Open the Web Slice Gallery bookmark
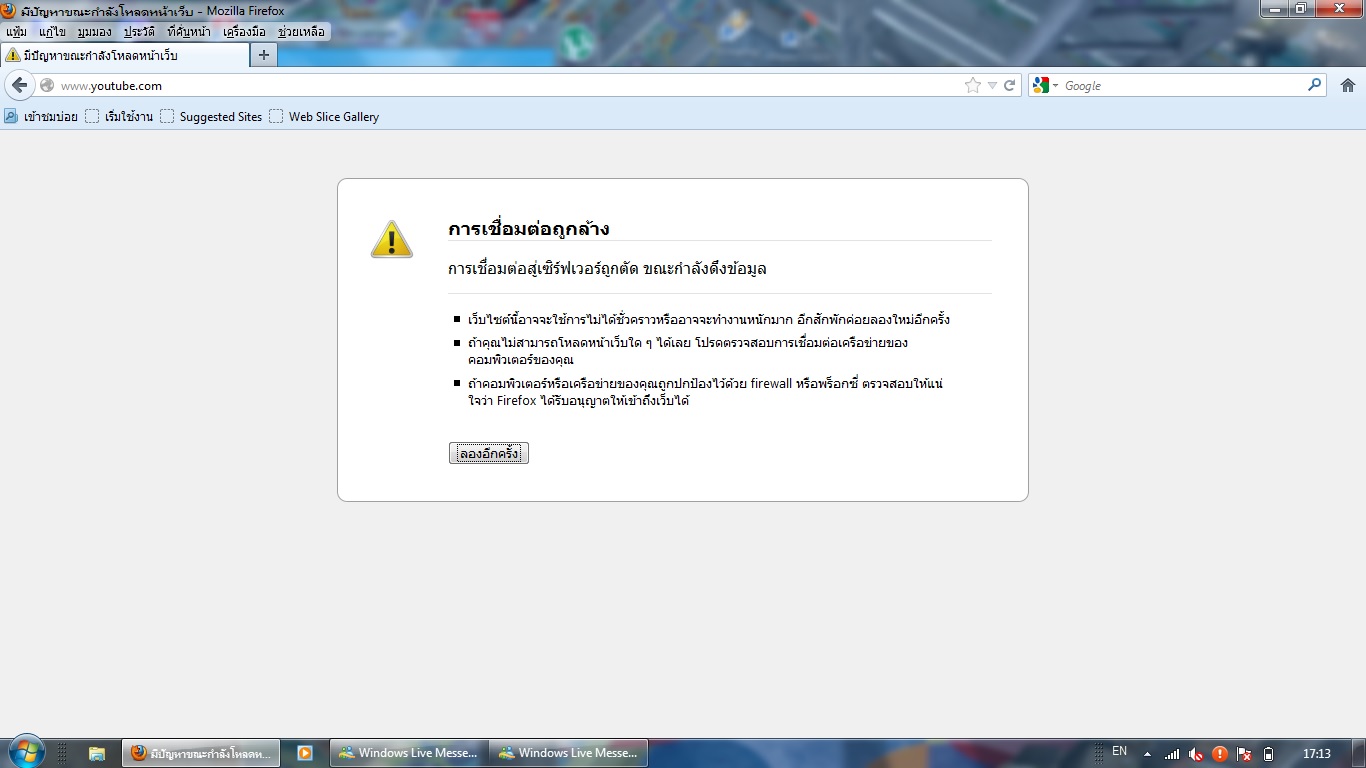This screenshot has width=1366, height=768. pos(324,116)
